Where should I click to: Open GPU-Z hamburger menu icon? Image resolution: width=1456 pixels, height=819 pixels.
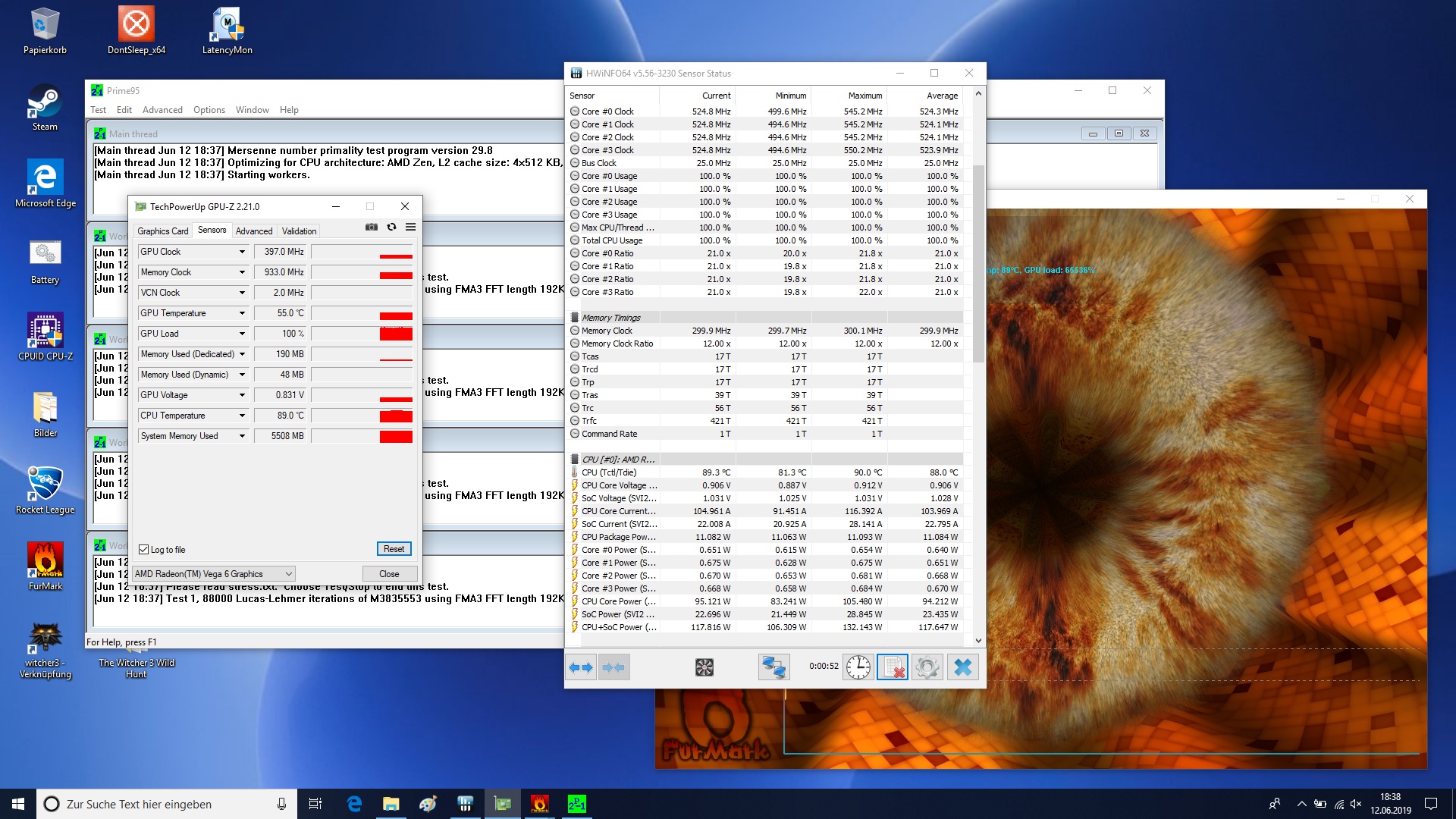410,227
